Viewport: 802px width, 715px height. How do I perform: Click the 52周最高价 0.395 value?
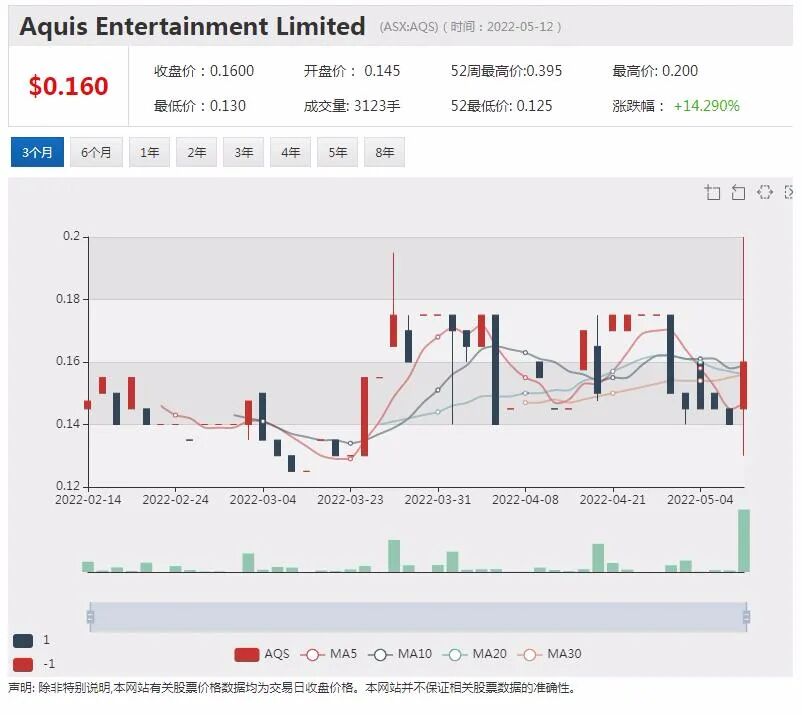[x=506, y=71]
